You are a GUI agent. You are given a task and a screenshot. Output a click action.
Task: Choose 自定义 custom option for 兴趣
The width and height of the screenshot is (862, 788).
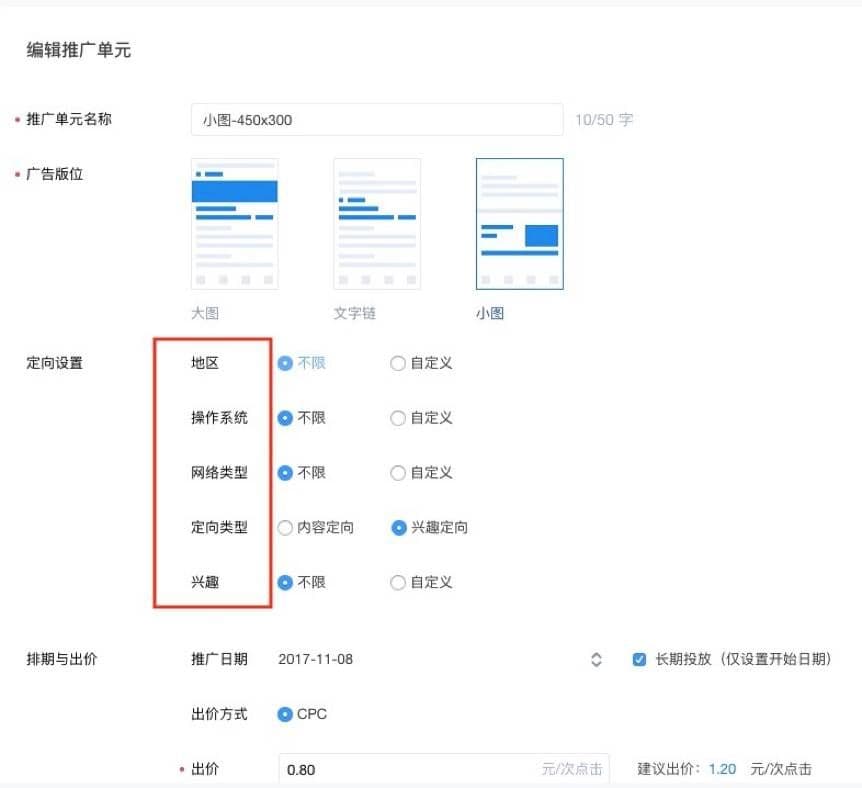[398, 582]
